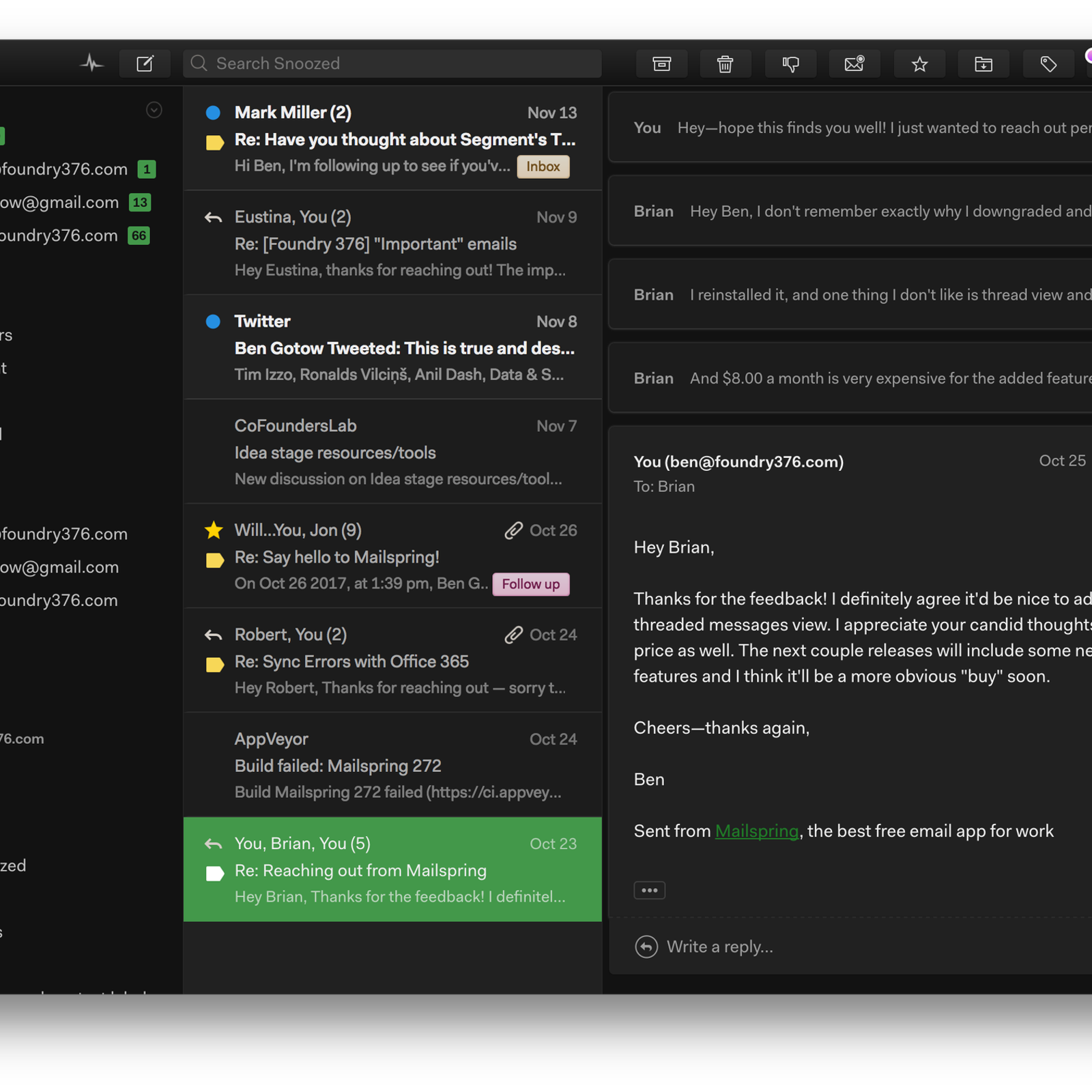Toggle unread dot on Mark Miller thread

pyautogui.click(x=213, y=113)
